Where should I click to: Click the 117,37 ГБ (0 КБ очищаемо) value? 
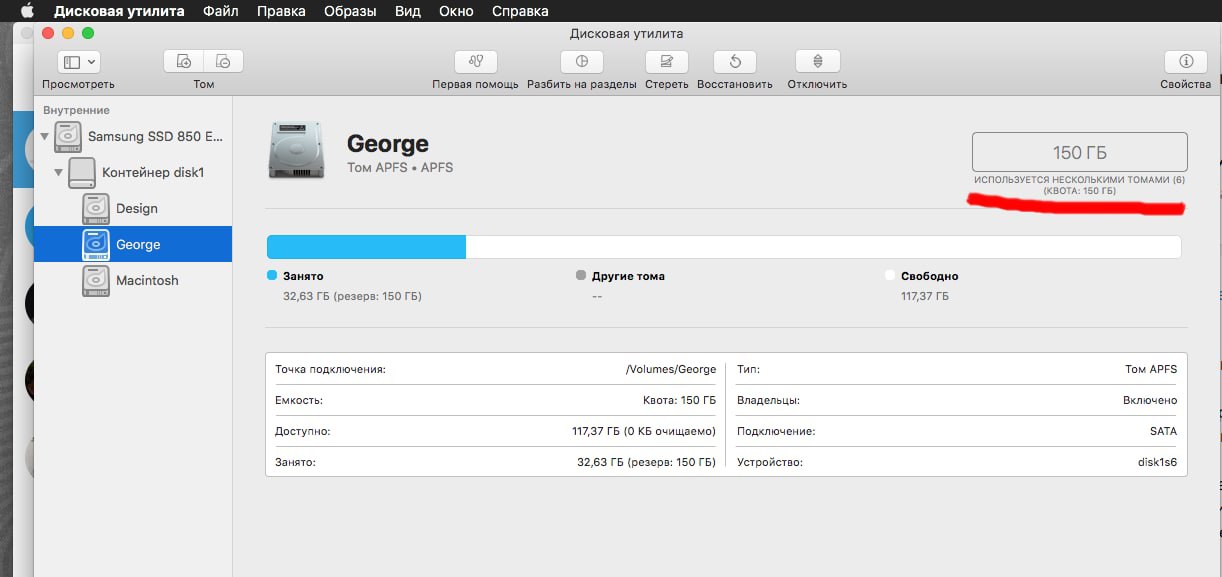coord(644,431)
